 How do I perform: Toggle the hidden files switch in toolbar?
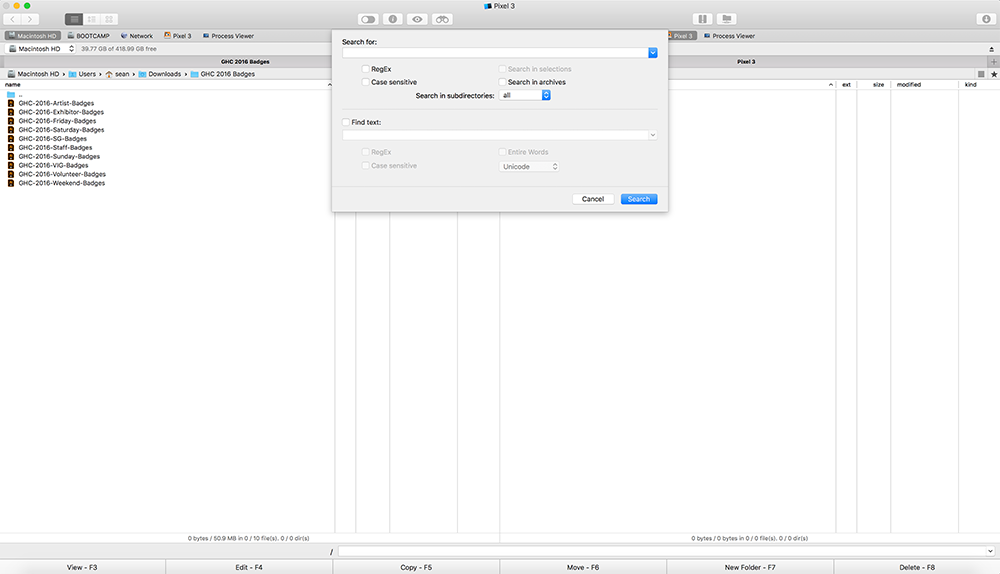(368, 19)
